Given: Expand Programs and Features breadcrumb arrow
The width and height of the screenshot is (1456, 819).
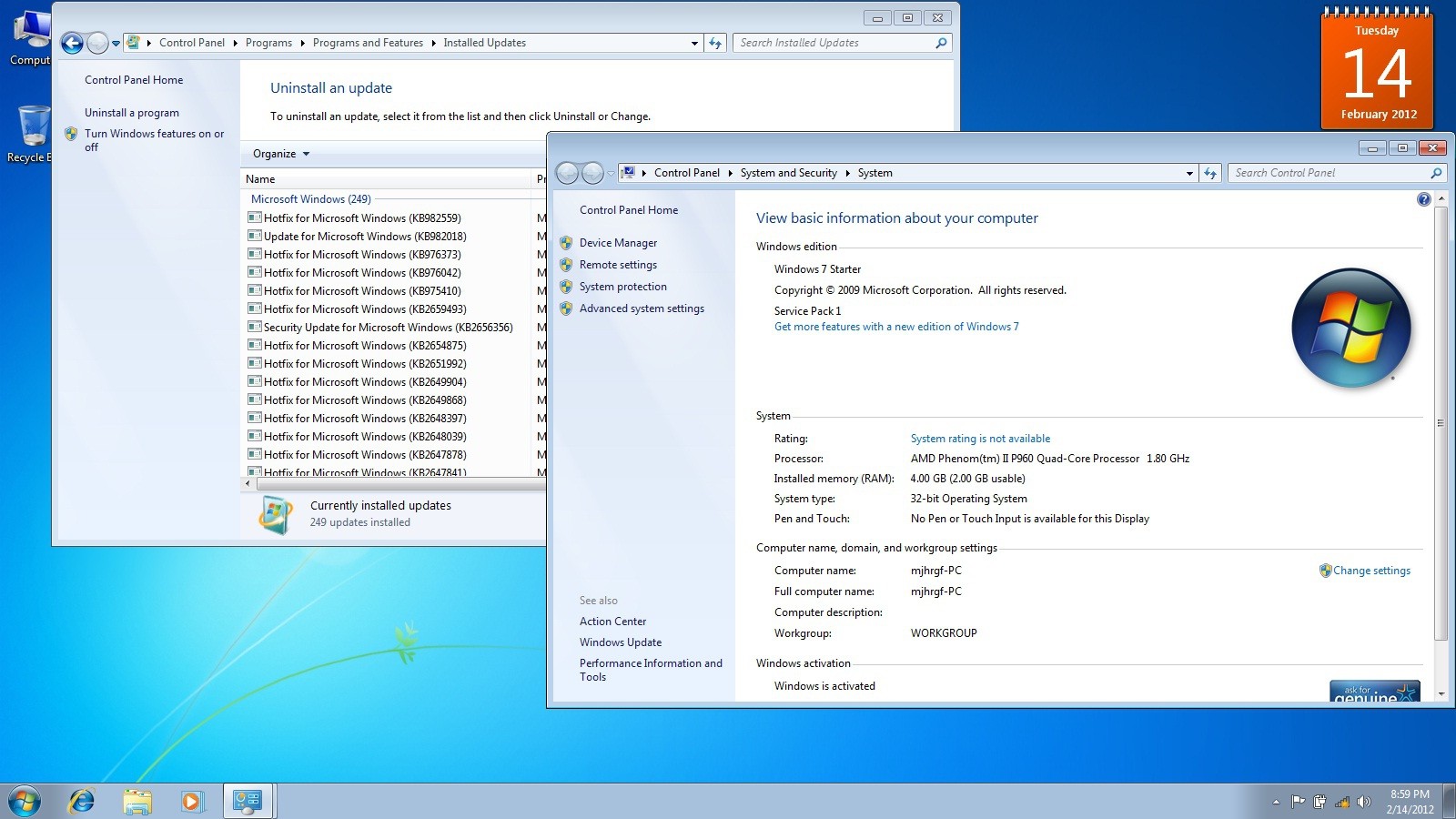Looking at the screenshot, I should [x=433, y=43].
